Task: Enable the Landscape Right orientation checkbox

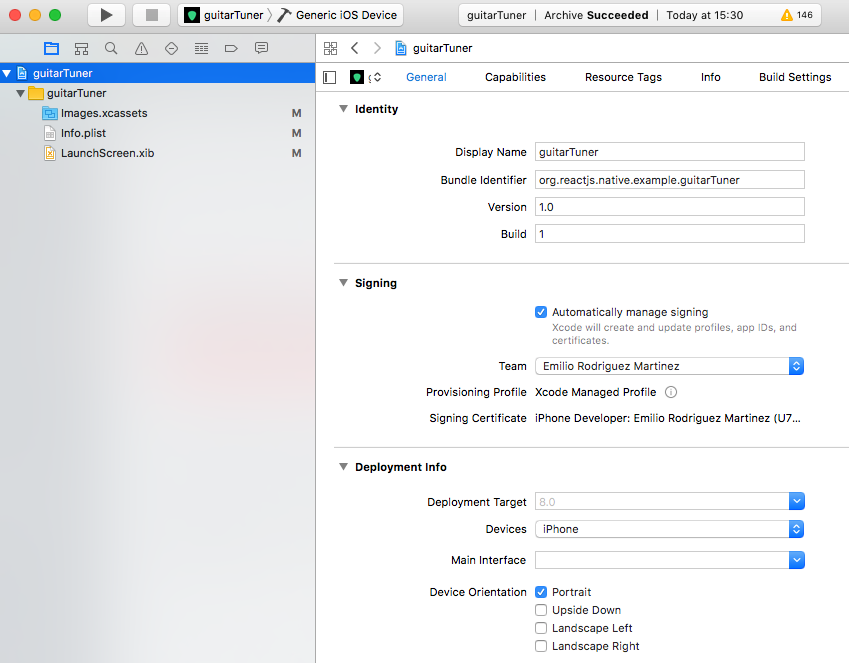Action: (x=541, y=646)
